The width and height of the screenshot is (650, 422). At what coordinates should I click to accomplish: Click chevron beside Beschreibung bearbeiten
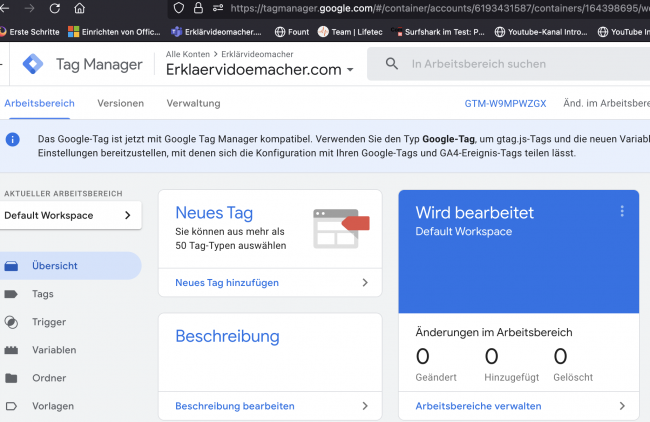[365, 406]
